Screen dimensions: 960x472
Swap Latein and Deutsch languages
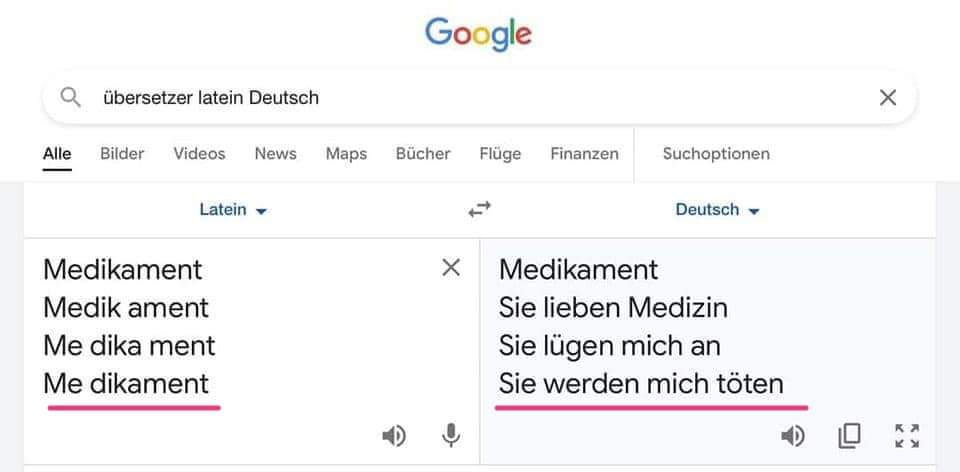point(480,209)
